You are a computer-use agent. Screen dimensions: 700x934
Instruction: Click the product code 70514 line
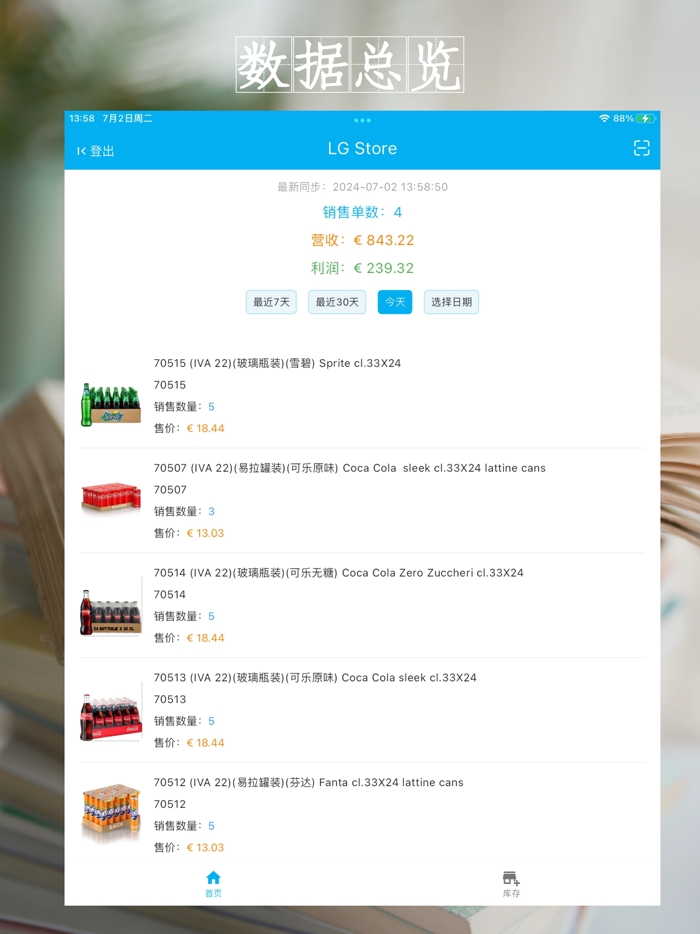coord(170,594)
